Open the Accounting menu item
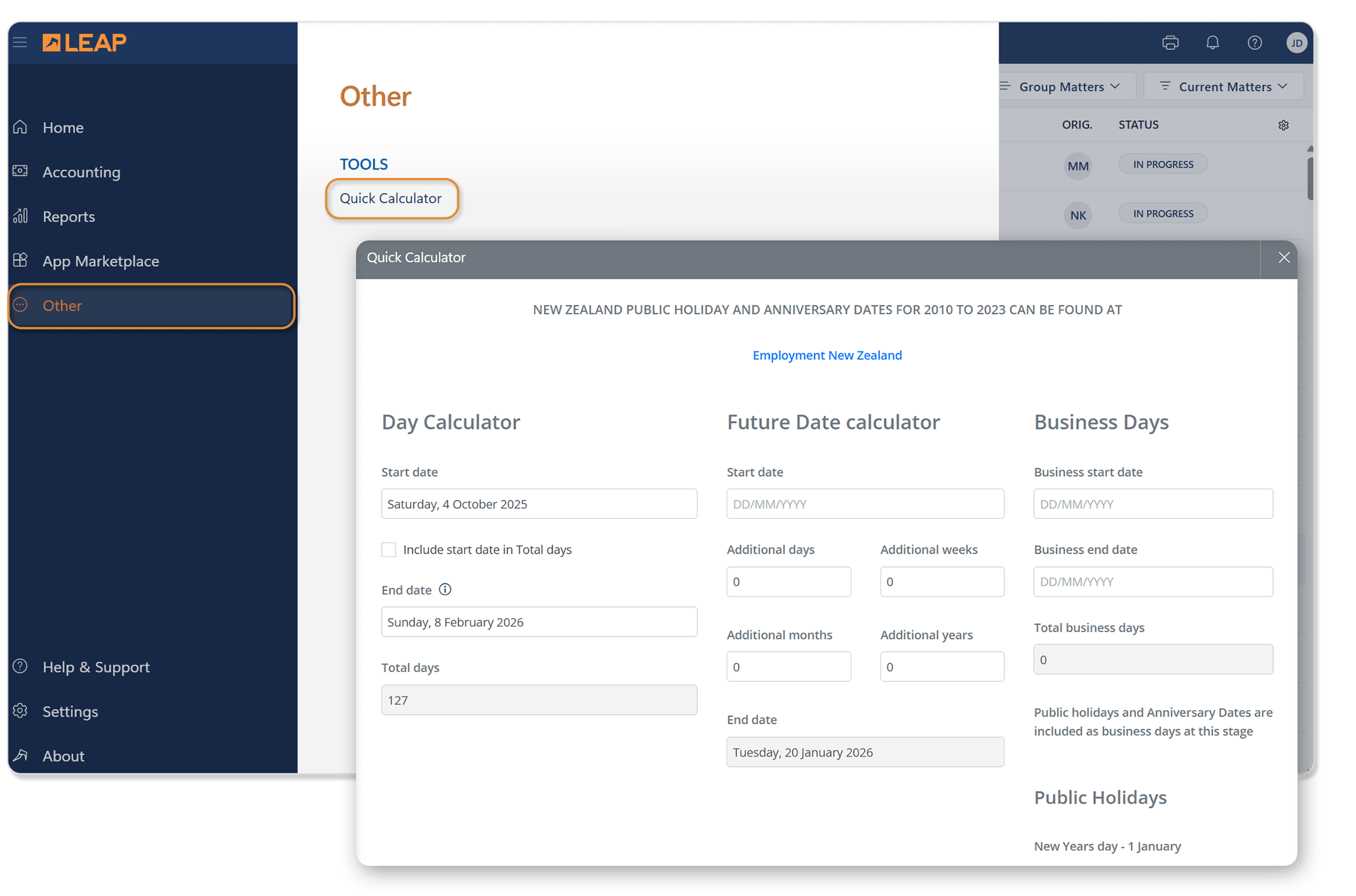Image resolution: width=1356 pixels, height=896 pixels. point(81,172)
